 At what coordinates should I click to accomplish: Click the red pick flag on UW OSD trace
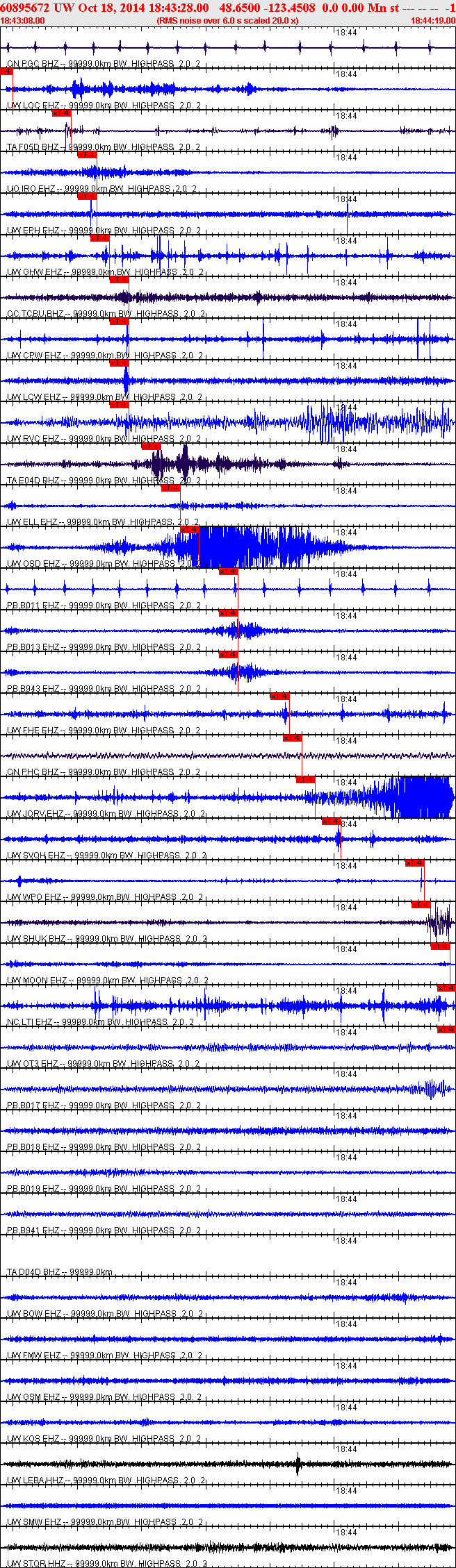(190, 530)
